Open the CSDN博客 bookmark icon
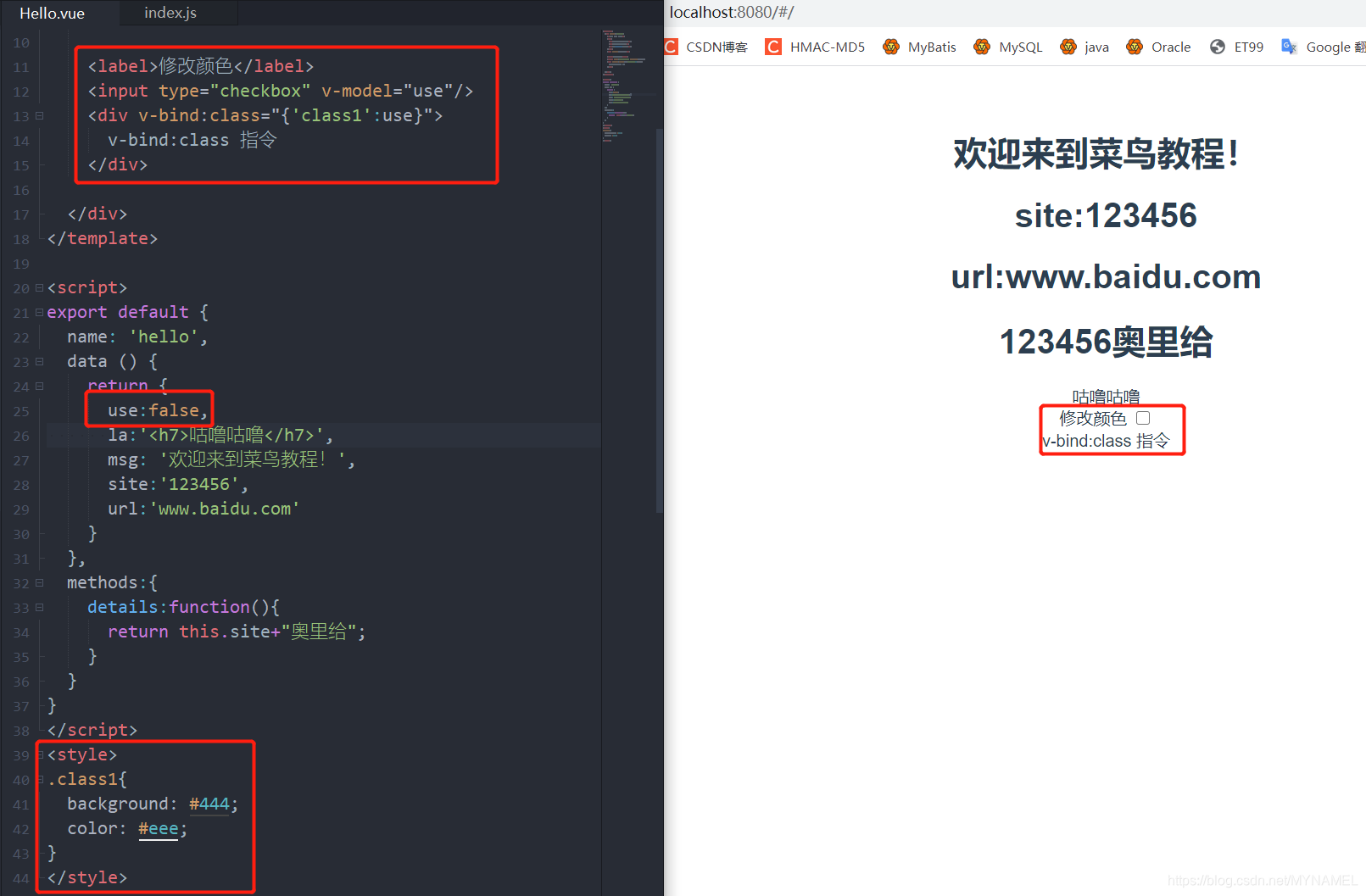The image size is (1366, 896). click(671, 47)
